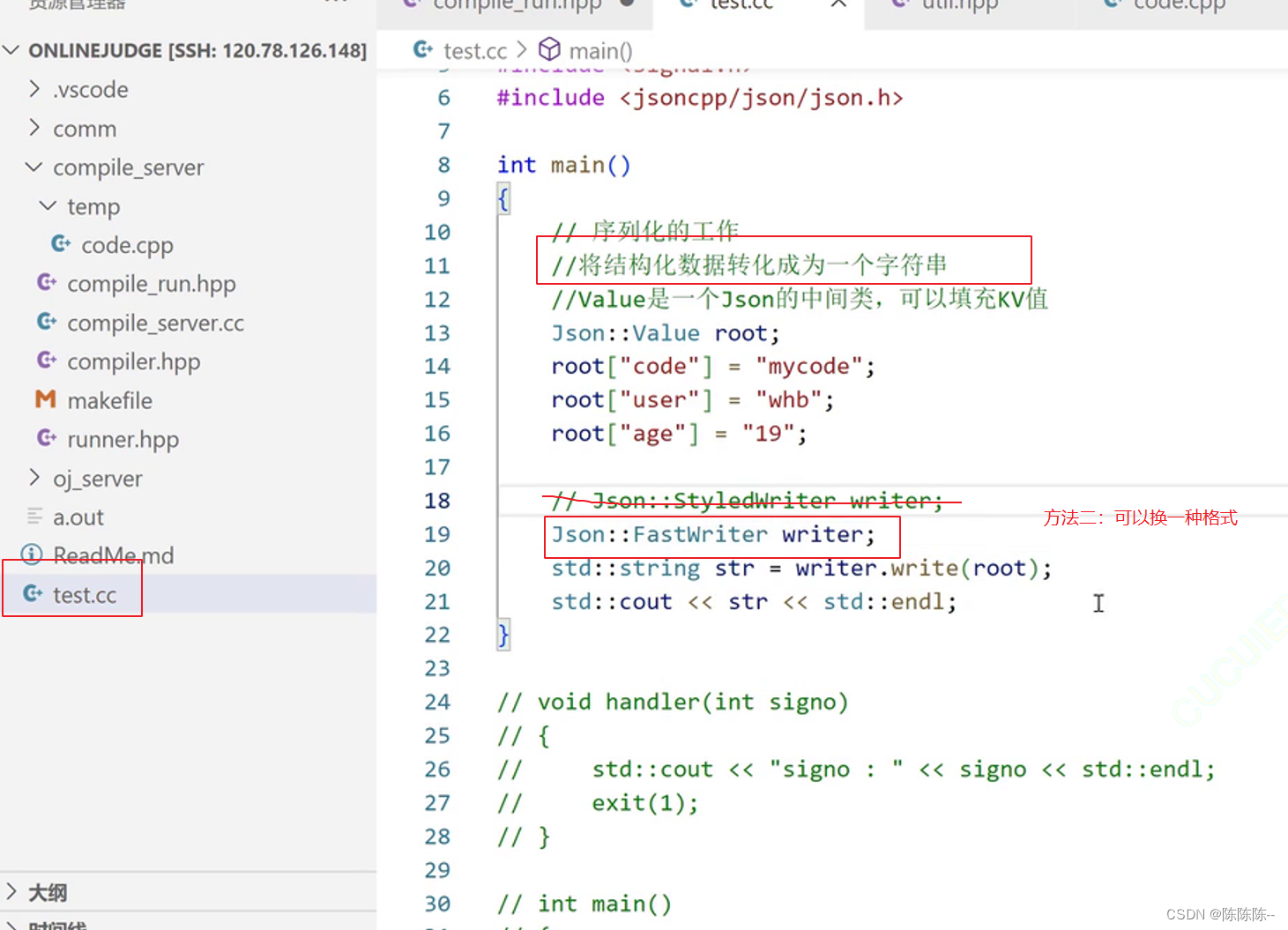1288x930 pixels.
Task: Click the C++ icon in the breadcrumb
Action: [423, 49]
